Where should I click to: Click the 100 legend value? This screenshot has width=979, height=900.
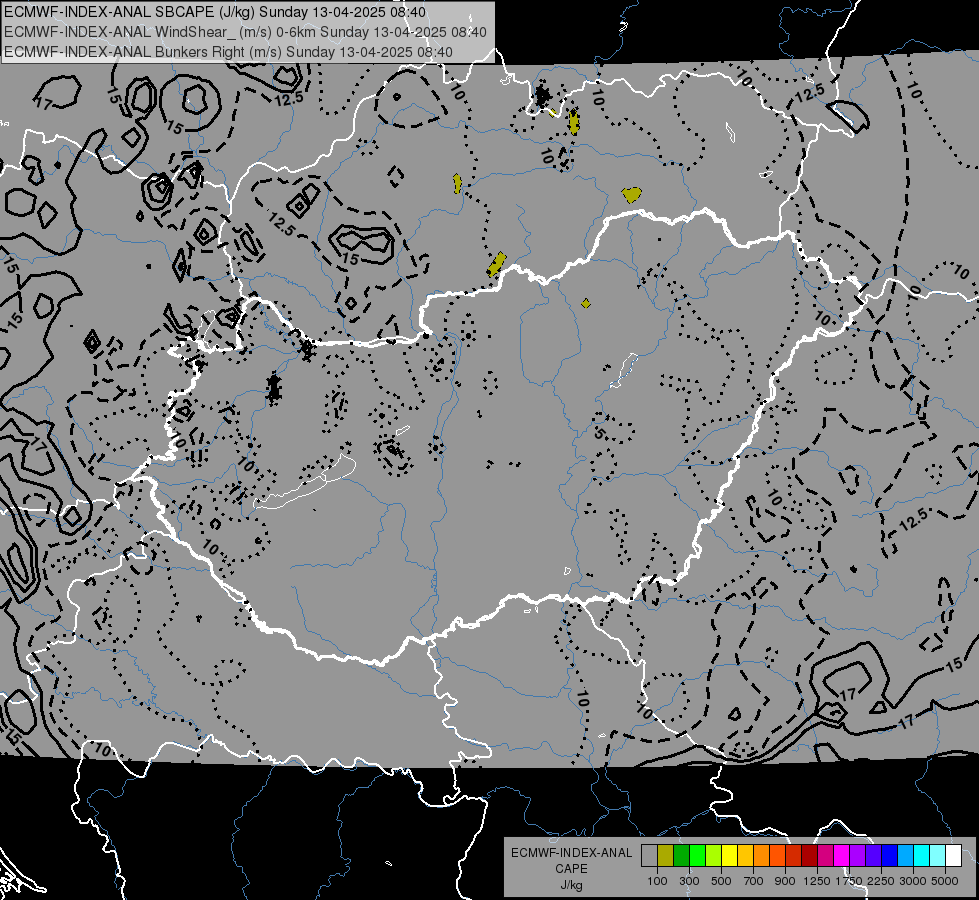pos(657,881)
